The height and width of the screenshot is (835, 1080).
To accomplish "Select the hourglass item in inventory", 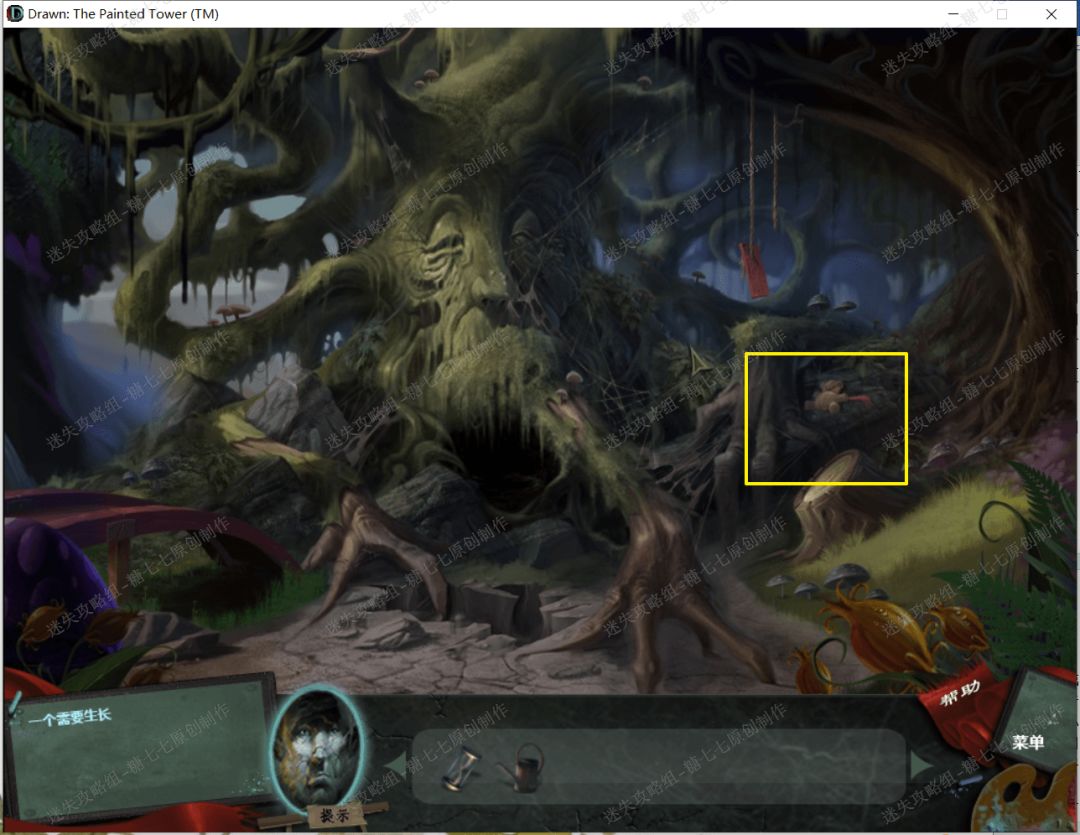I will pyautogui.click(x=463, y=768).
